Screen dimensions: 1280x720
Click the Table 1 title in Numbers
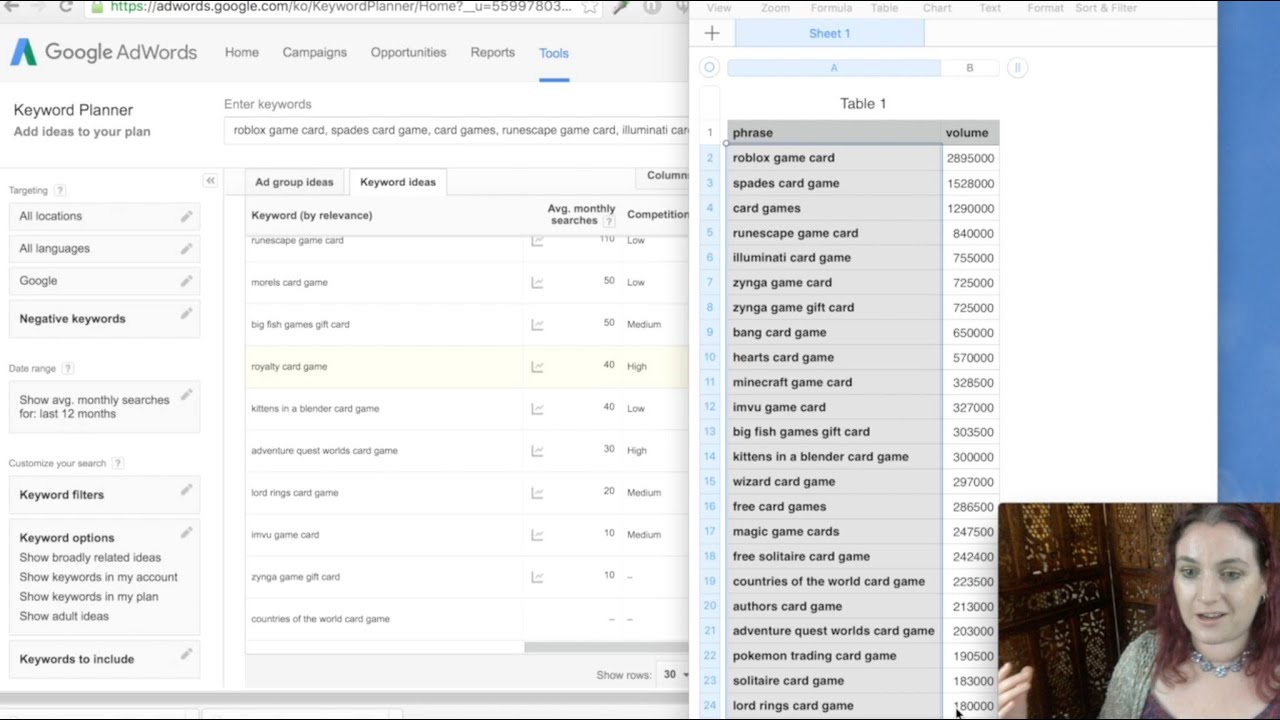(863, 103)
